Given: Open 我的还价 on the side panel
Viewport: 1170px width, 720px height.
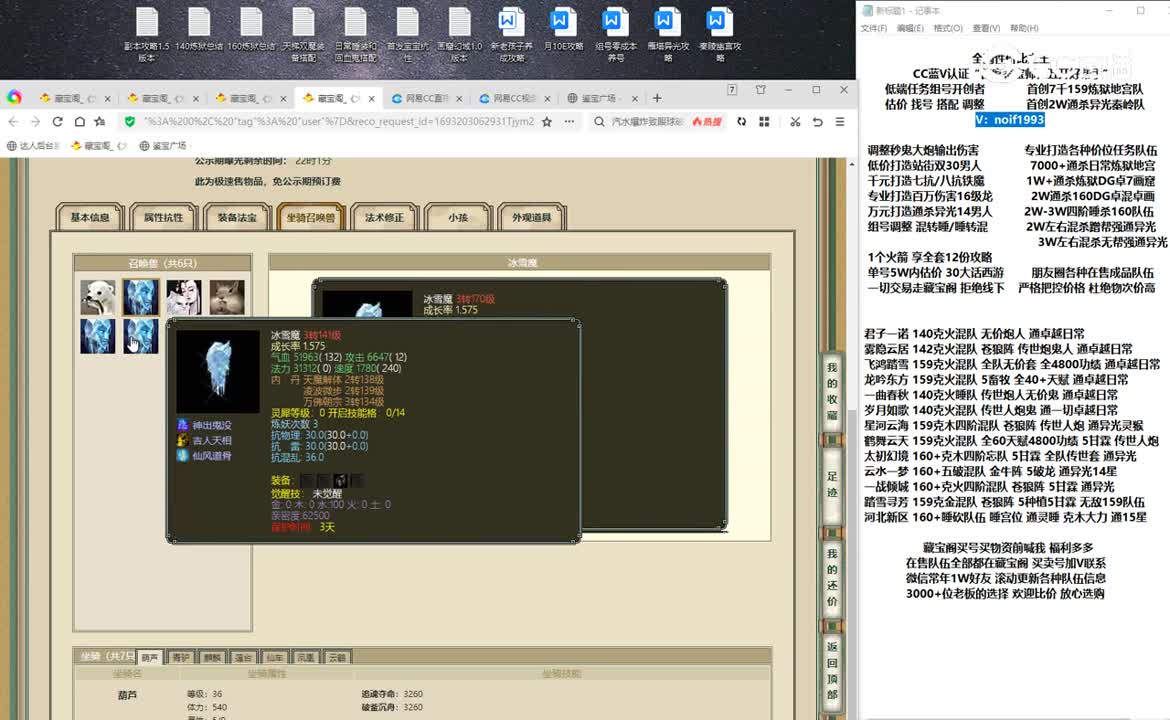Looking at the screenshot, I should point(832,577).
